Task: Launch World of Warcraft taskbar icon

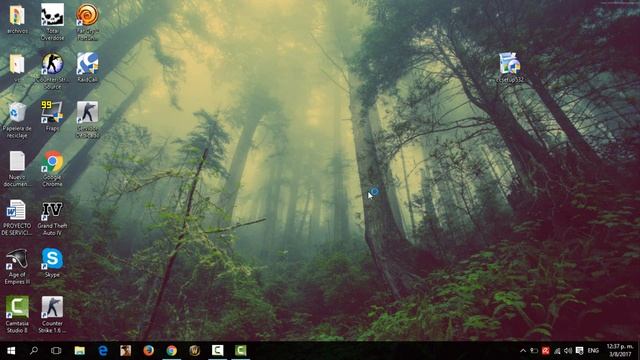Action: point(195,351)
